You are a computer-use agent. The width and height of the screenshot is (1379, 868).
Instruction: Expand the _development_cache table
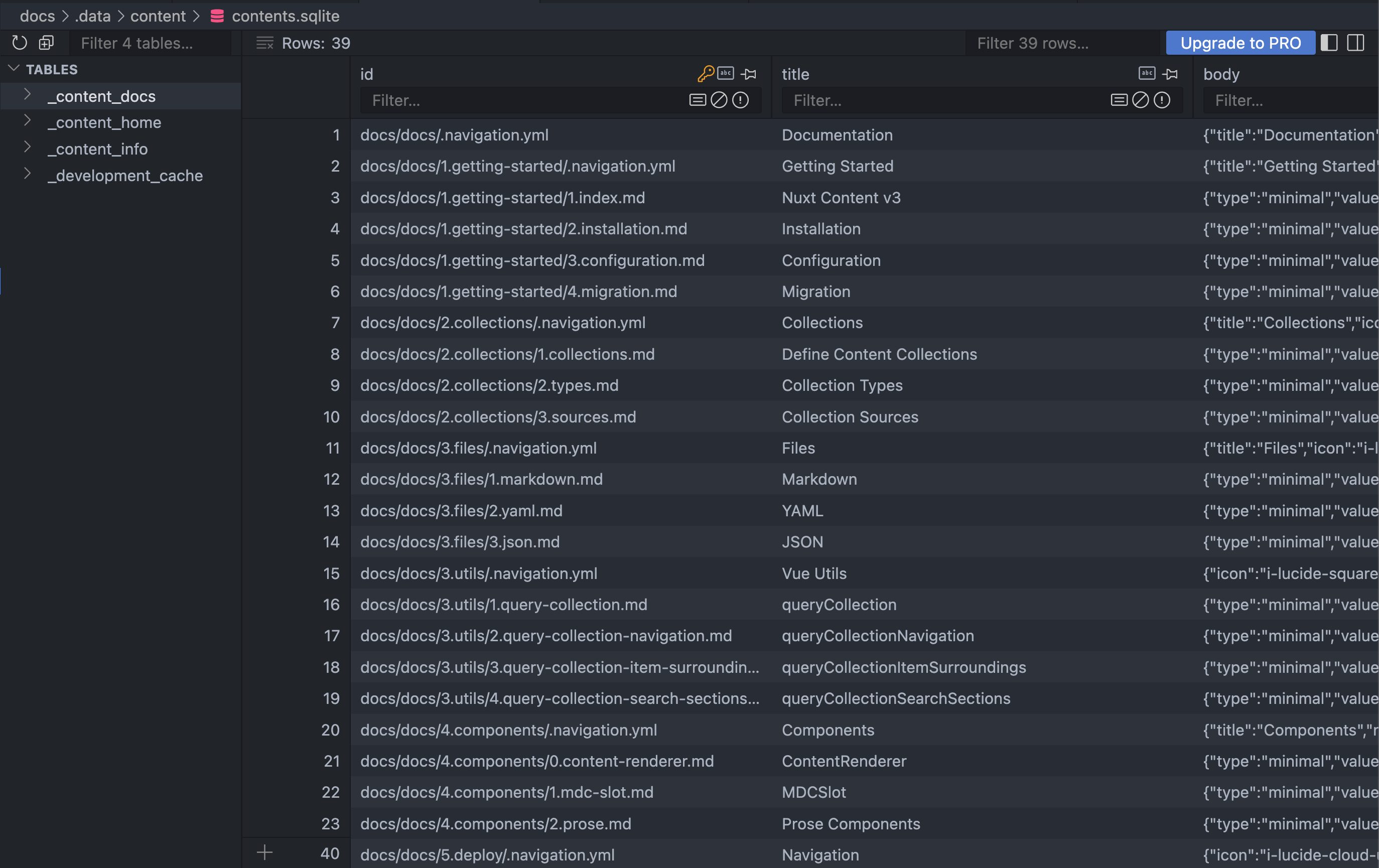click(x=27, y=174)
